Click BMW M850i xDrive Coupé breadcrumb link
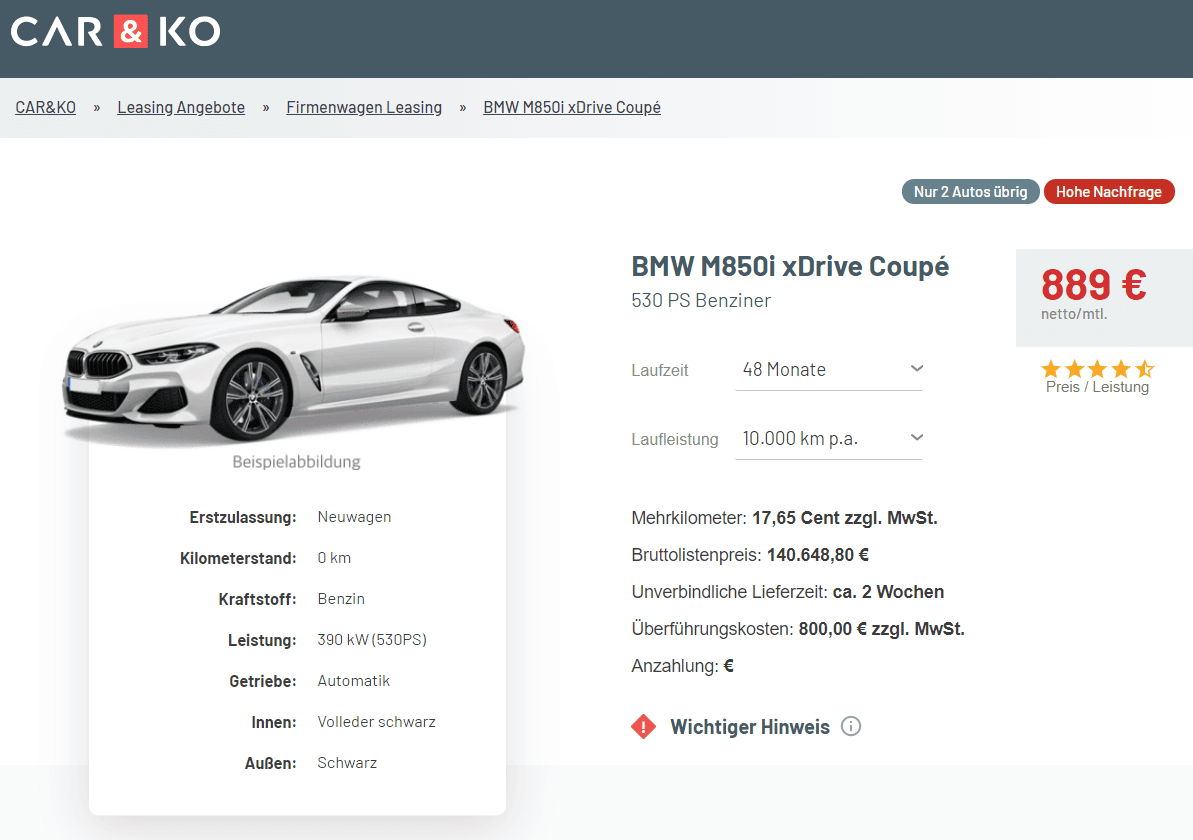The image size is (1193, 840). pyautogui.click(x=572, y=107)
